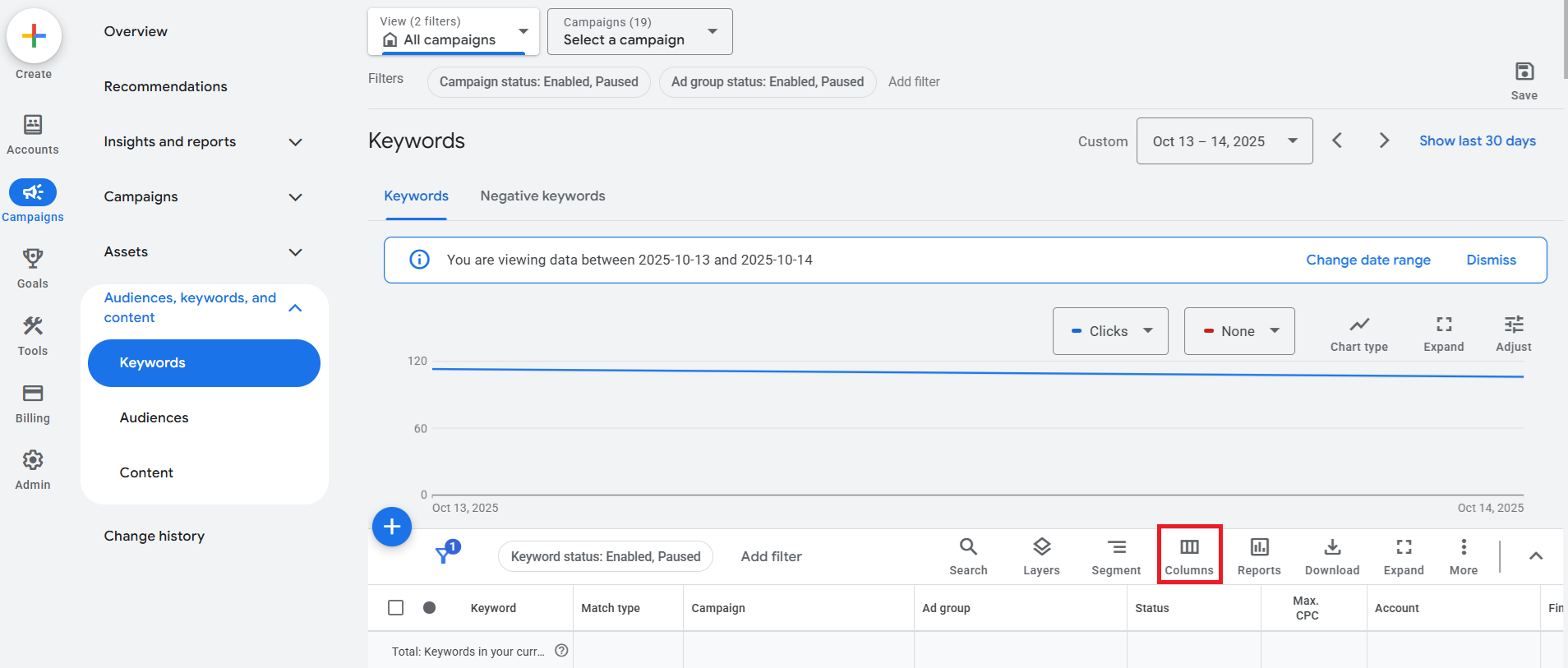Open the Goals trophy icon
The image size is (1568, 668).
[x=33, y=260]
